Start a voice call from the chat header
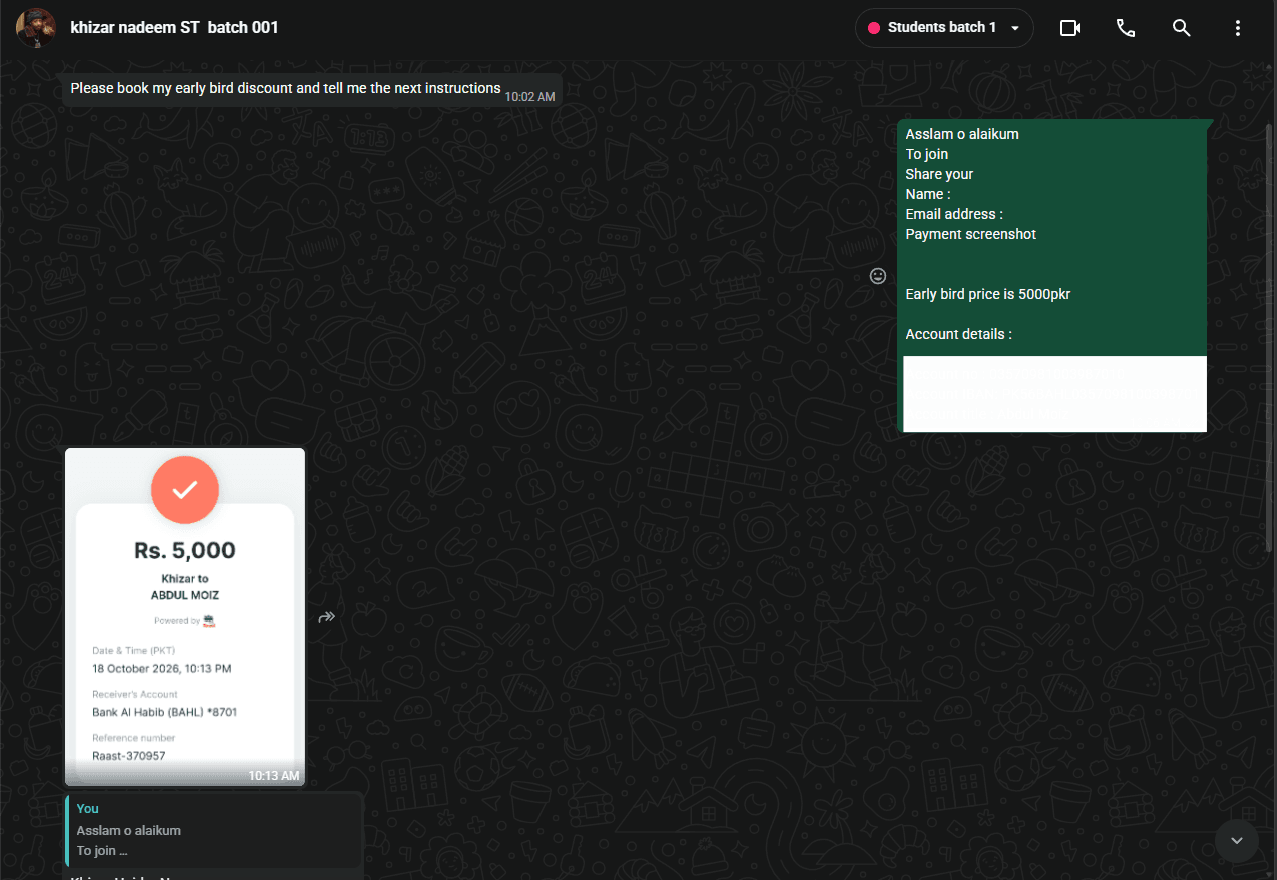 [1126, 28]
